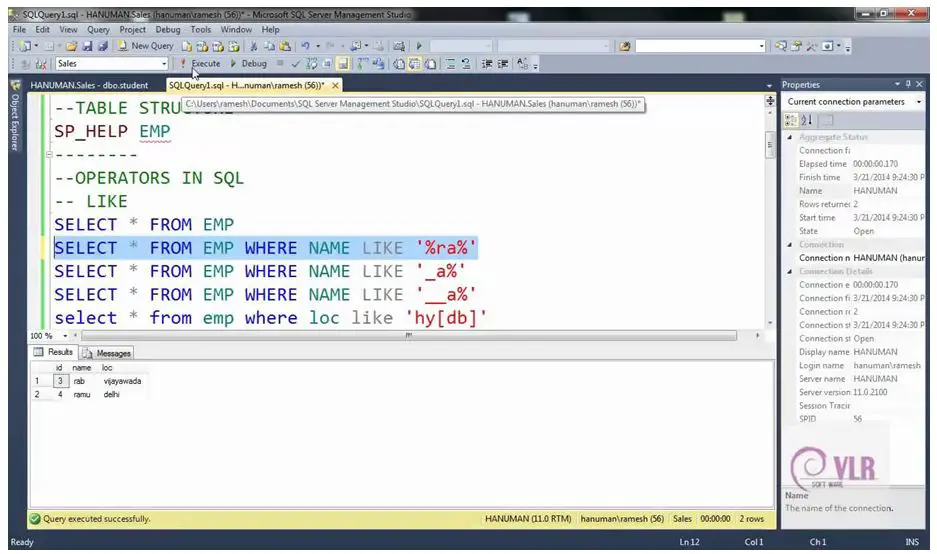This screenshot has height=554, width=937.
Task: Click the Increase Indent icon
Action: click(503, 64)
